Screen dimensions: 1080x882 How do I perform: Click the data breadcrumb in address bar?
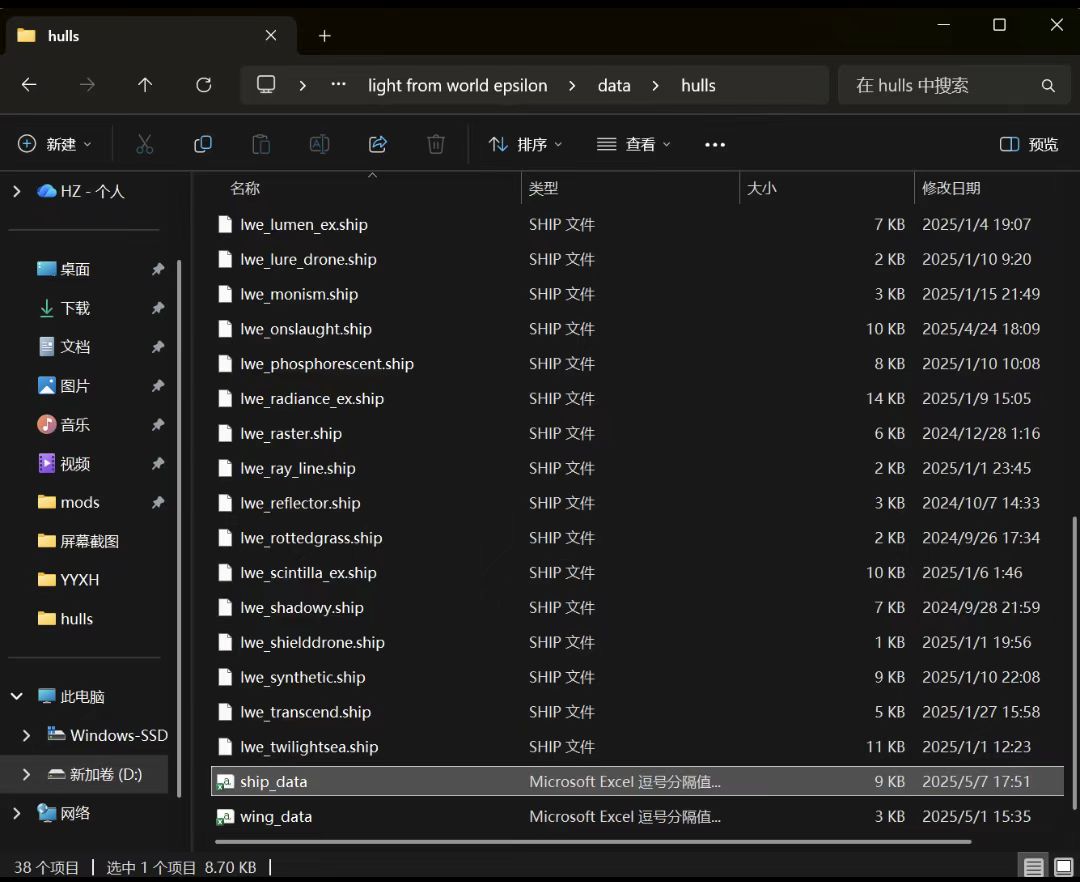click(614, 85)
